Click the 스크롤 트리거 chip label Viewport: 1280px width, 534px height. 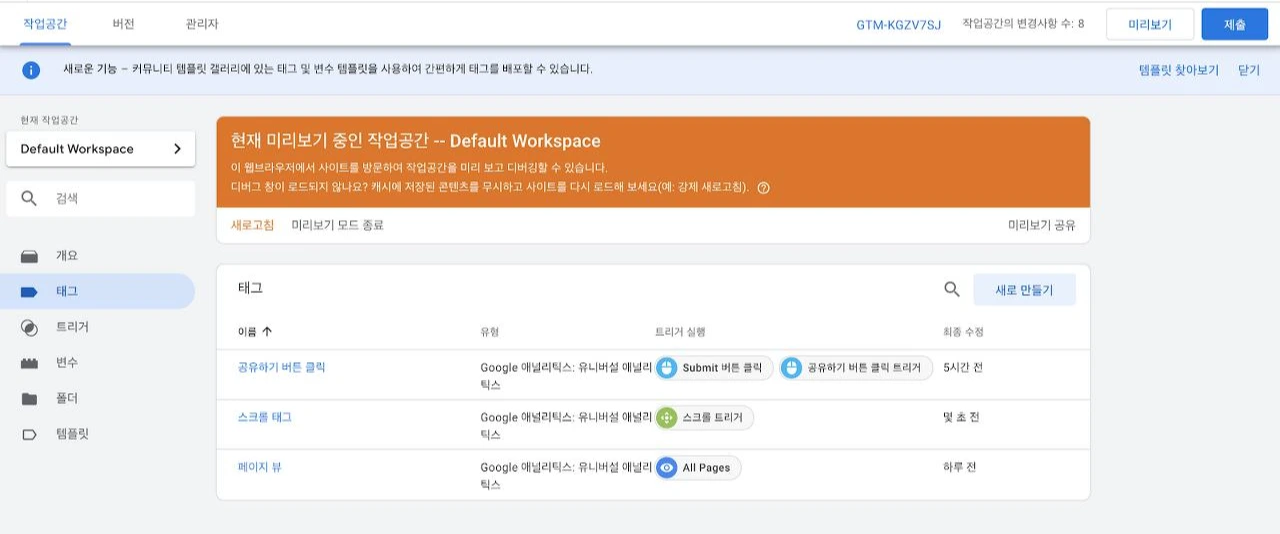[x=712, y=418]
